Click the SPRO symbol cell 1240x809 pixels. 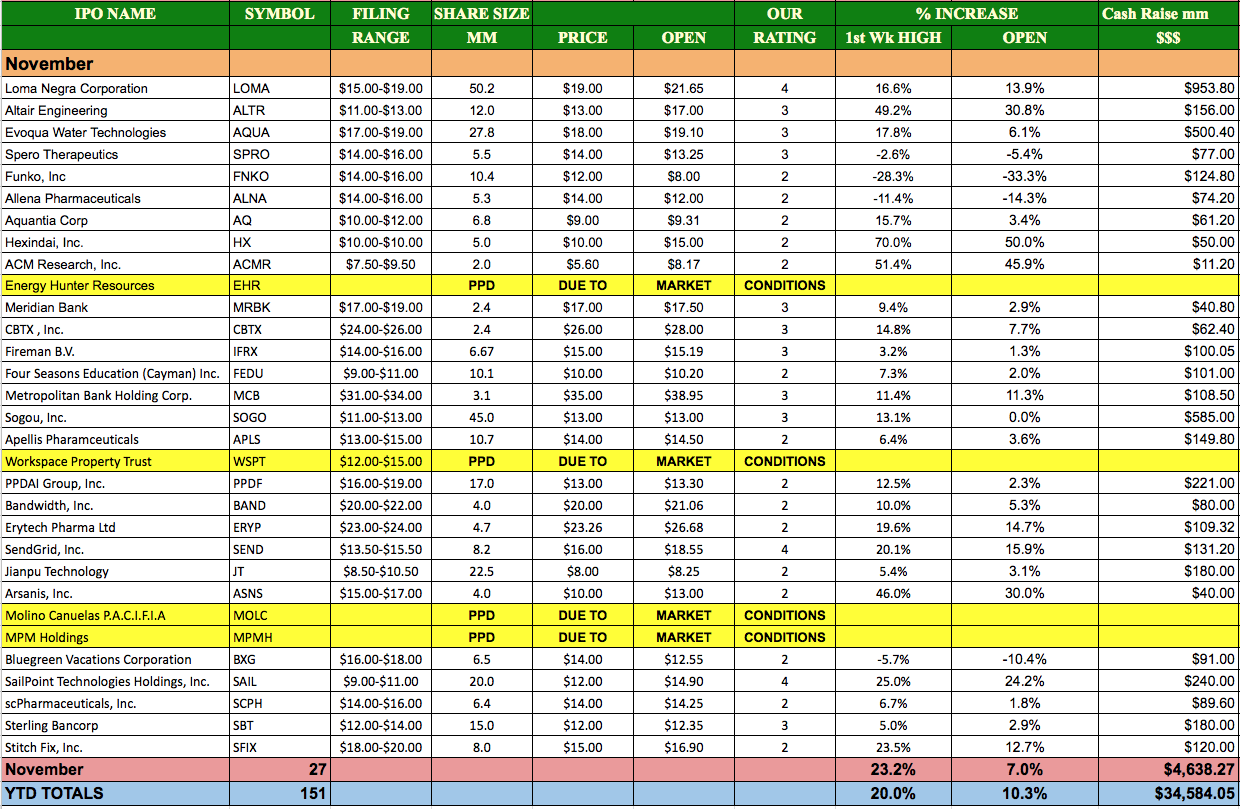pyautogui.click(x=280, y=154)
